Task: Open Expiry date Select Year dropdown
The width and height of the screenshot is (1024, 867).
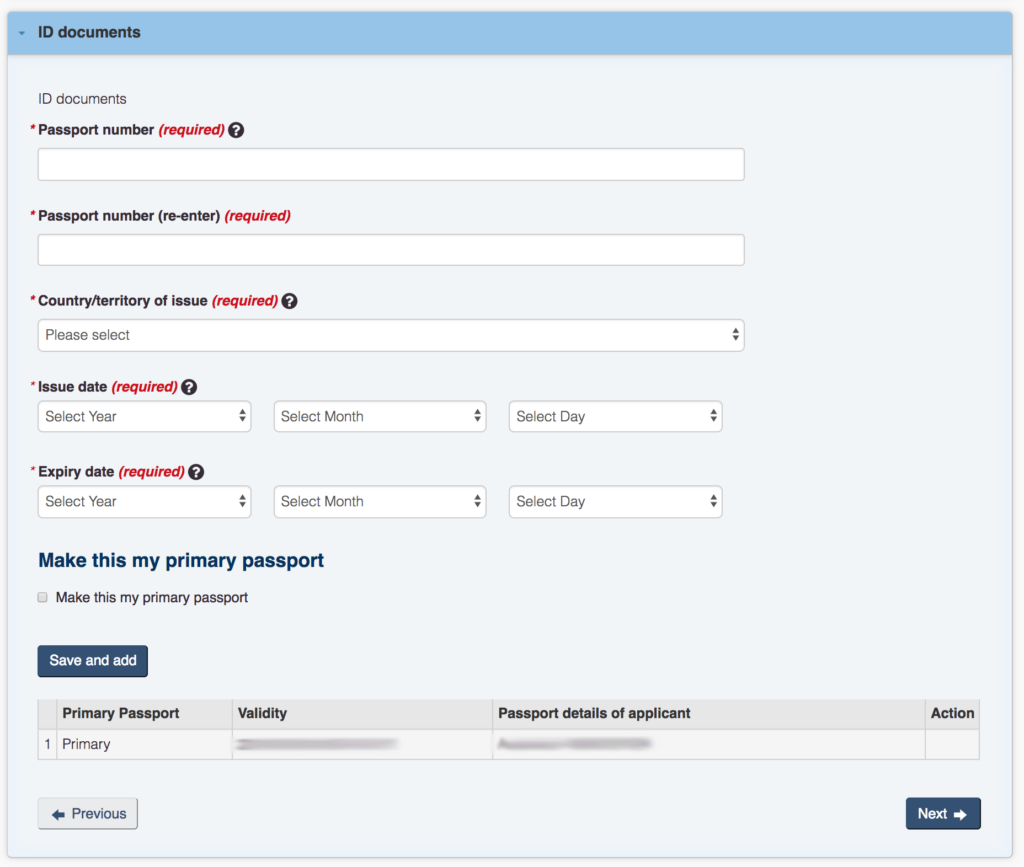Action: click(144, 501)
